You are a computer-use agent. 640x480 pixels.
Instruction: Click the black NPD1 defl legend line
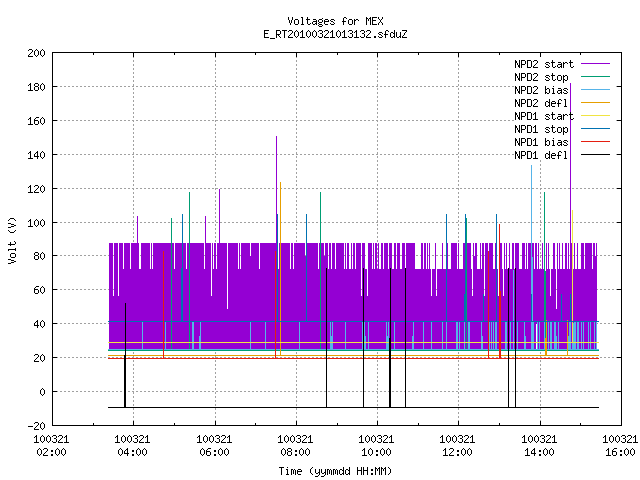(x=595, y=155)
